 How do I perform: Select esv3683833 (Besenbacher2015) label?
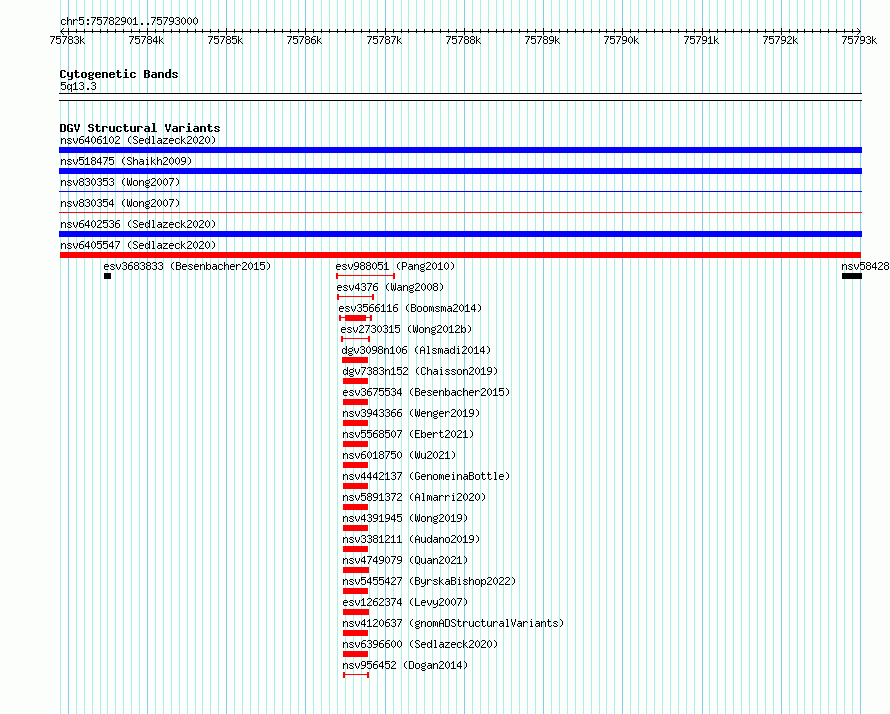point(187,266)
